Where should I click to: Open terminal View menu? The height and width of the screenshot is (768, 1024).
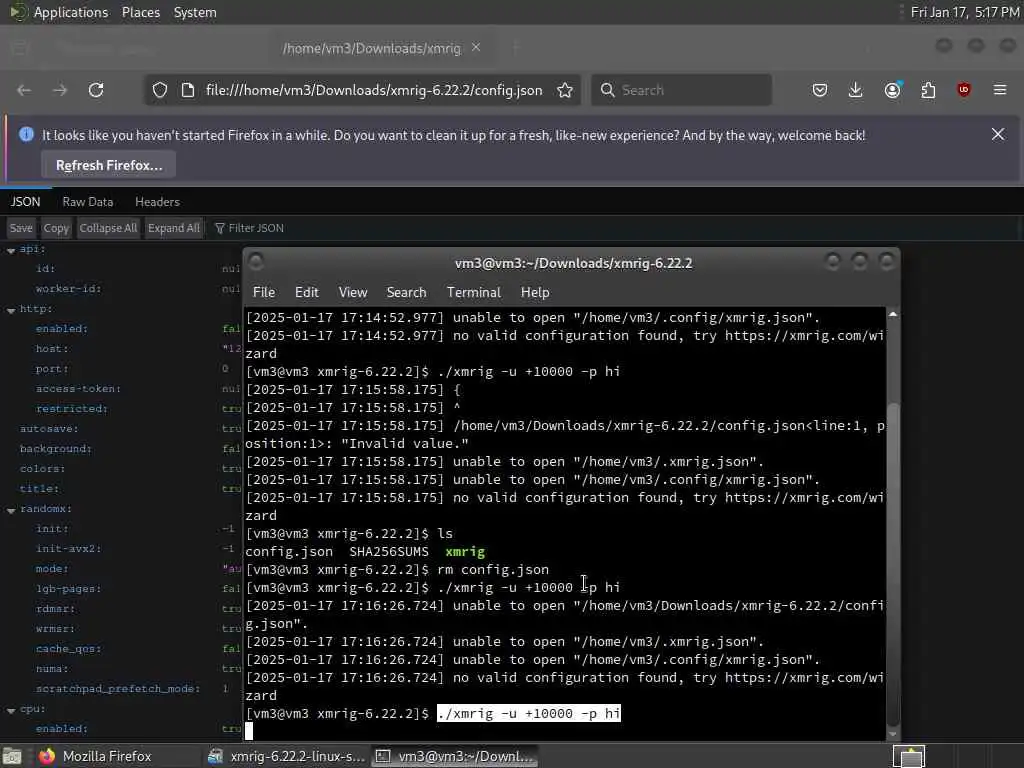353,293
